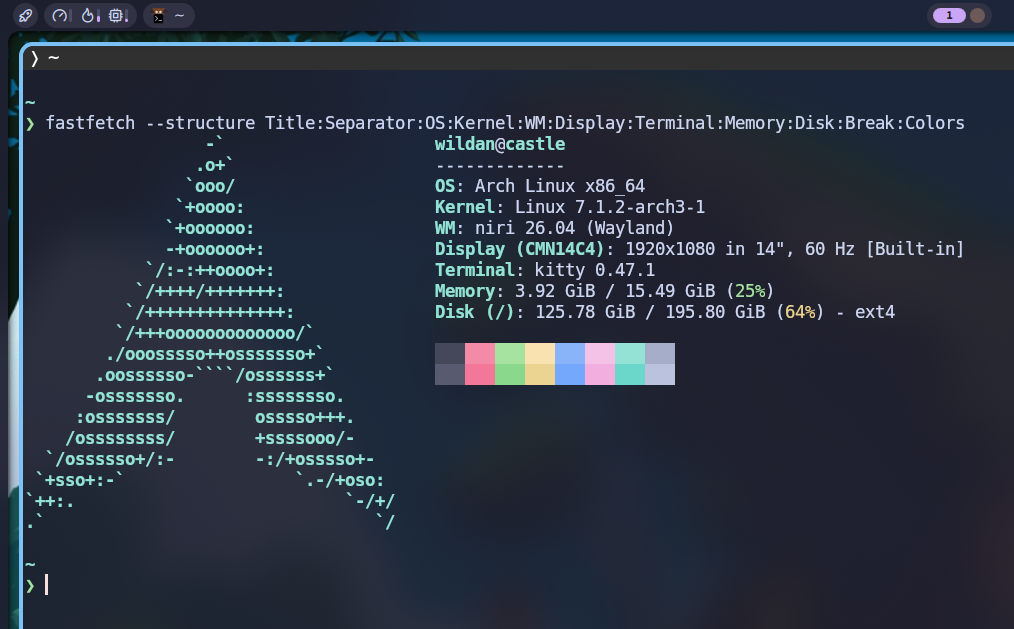Click the top-row light blue color block

(x=570, y=354)
